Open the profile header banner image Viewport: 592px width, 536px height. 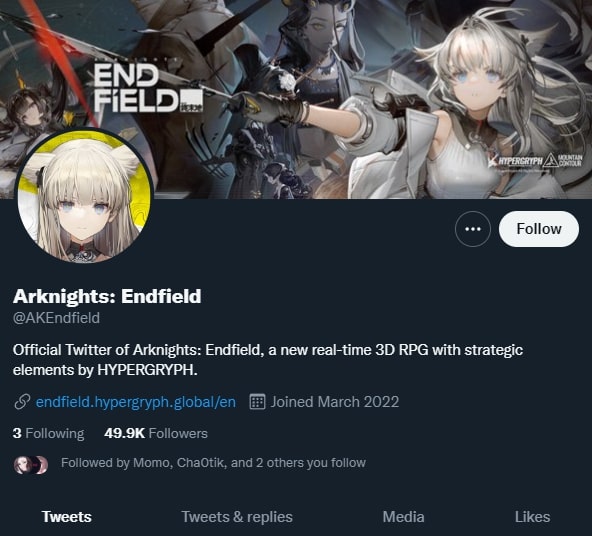pos(296,99)
